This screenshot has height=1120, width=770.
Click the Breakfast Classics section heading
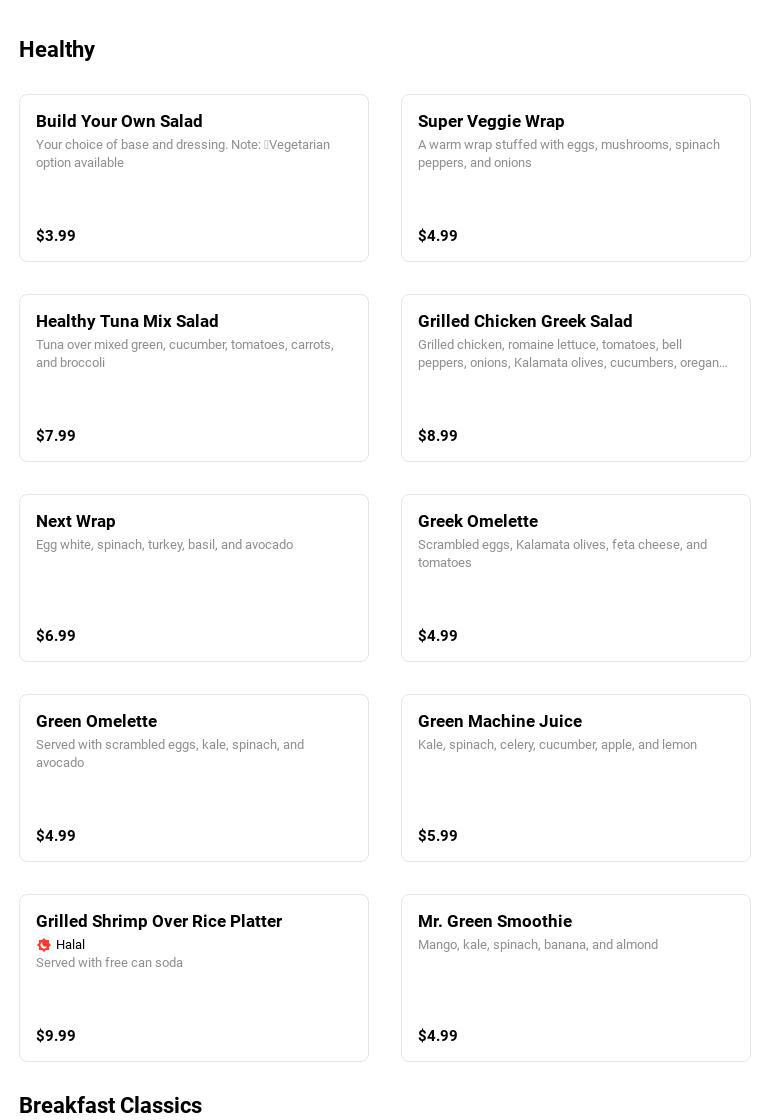110,1105
